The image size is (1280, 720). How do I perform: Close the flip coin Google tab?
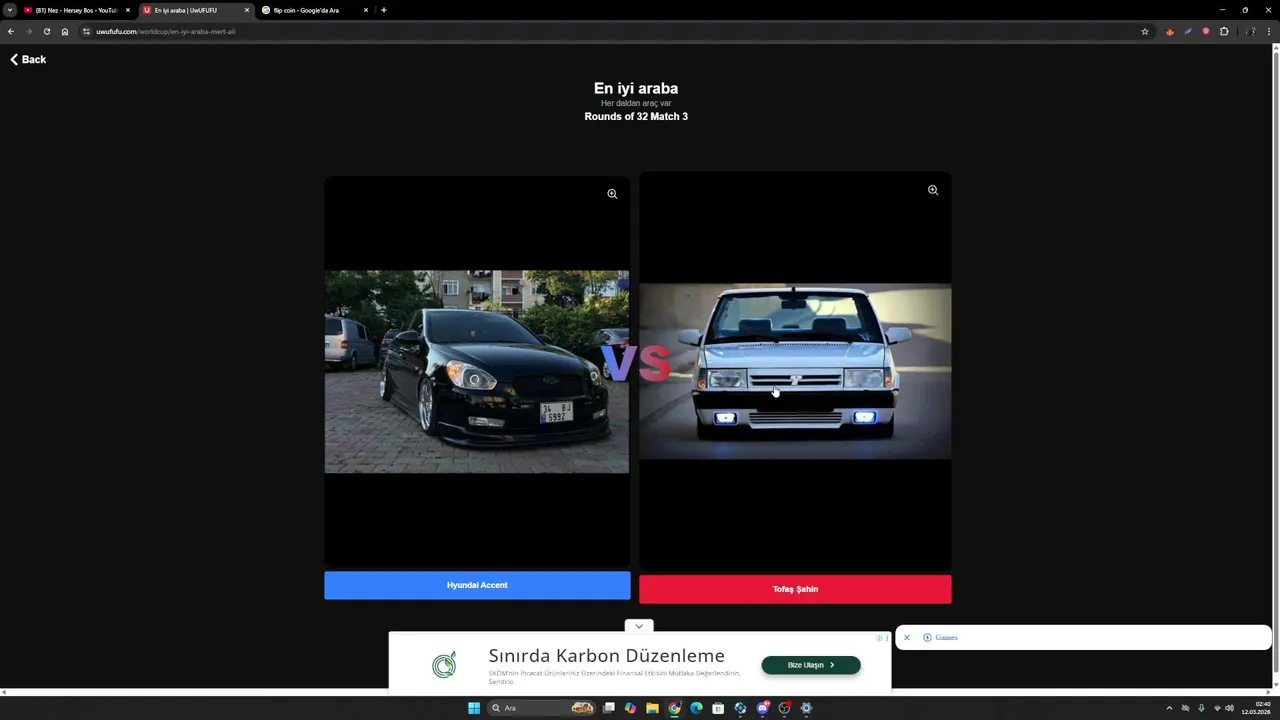click(x=365, y=10)
